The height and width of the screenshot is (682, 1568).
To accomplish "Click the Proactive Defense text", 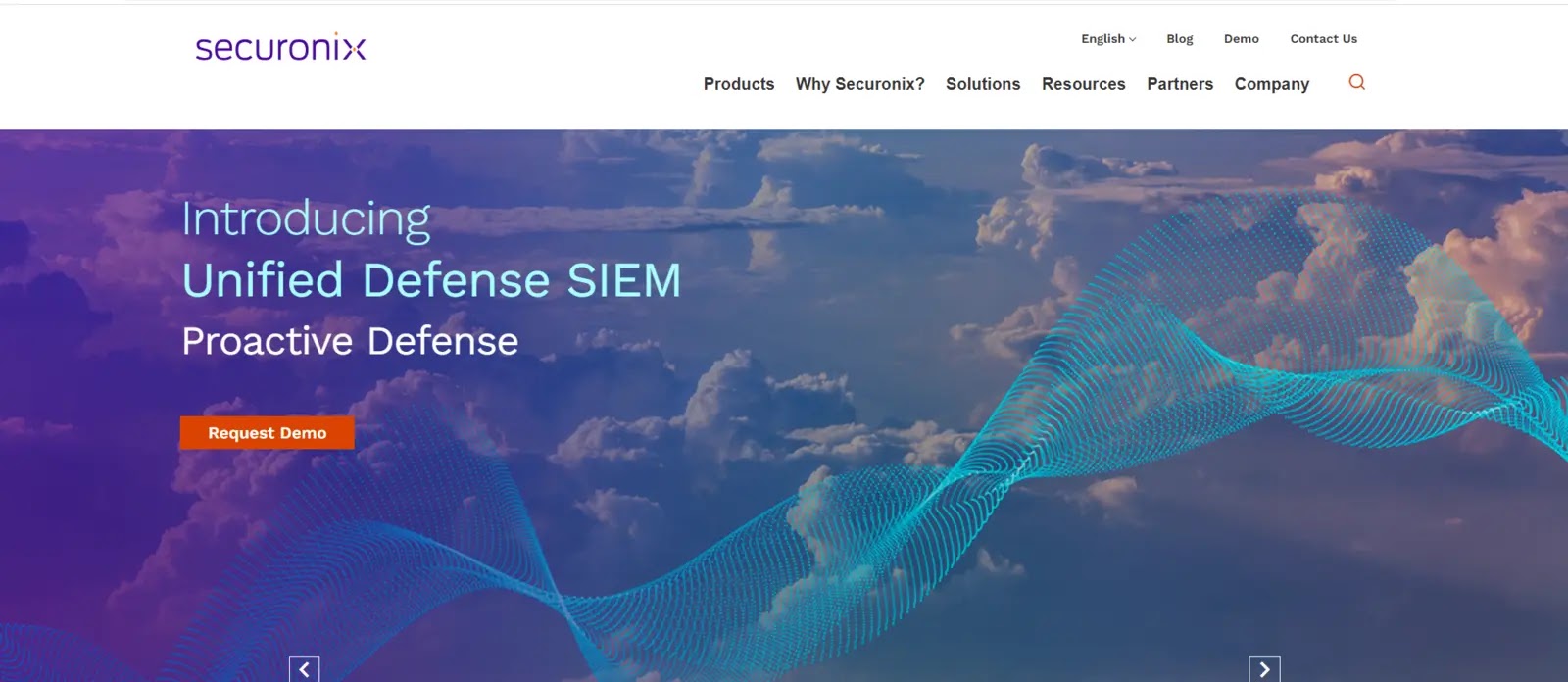I will (x=350, y=341).
